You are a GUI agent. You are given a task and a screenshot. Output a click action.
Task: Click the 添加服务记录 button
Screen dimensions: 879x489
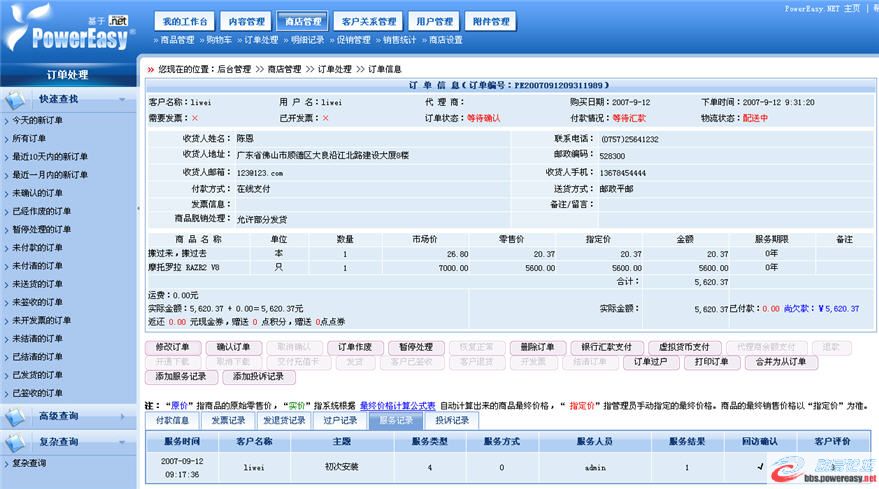(x=181, y=377)
